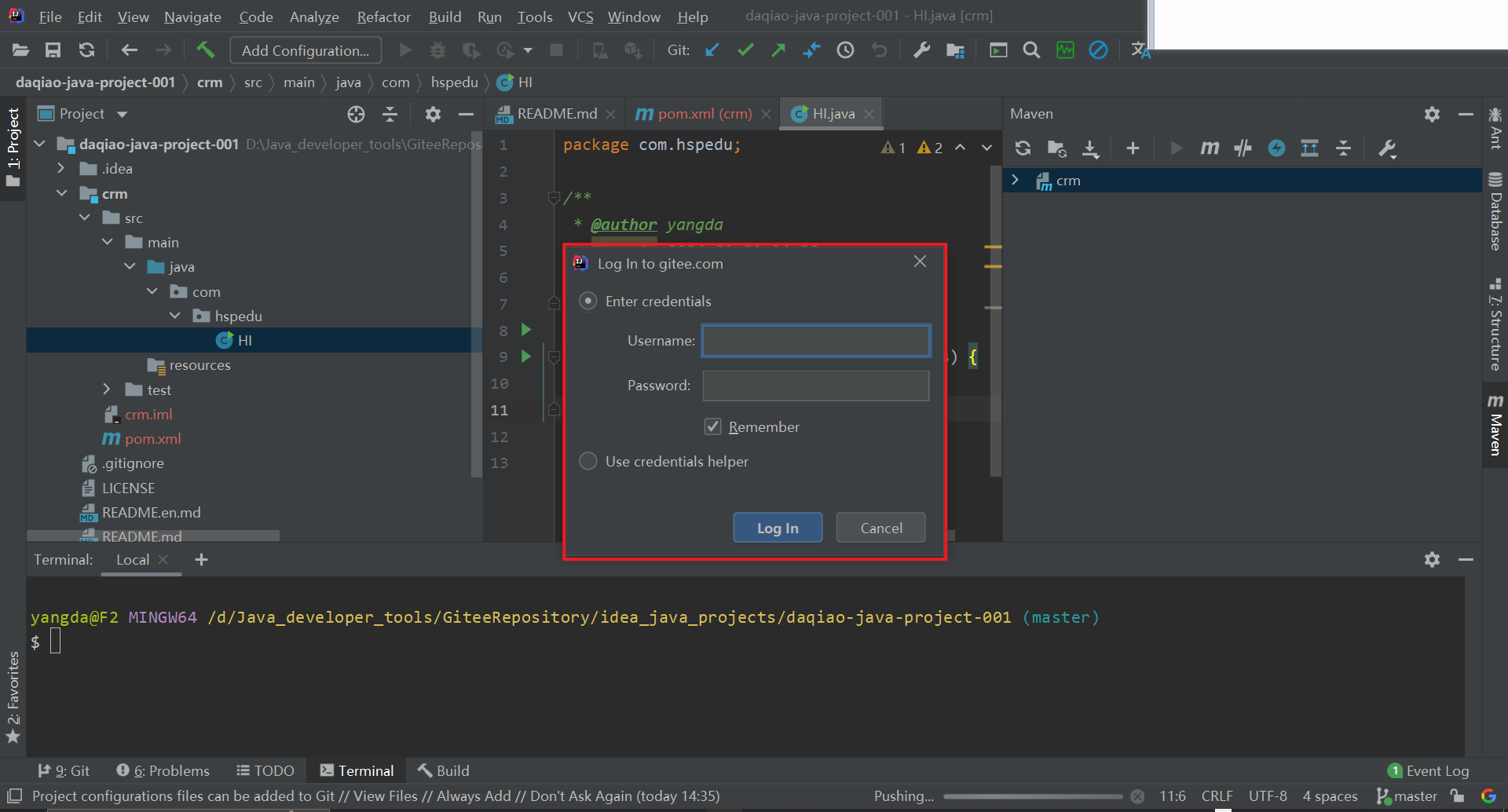
Task: Open the Problems tool window
Action: coord(163,771)
